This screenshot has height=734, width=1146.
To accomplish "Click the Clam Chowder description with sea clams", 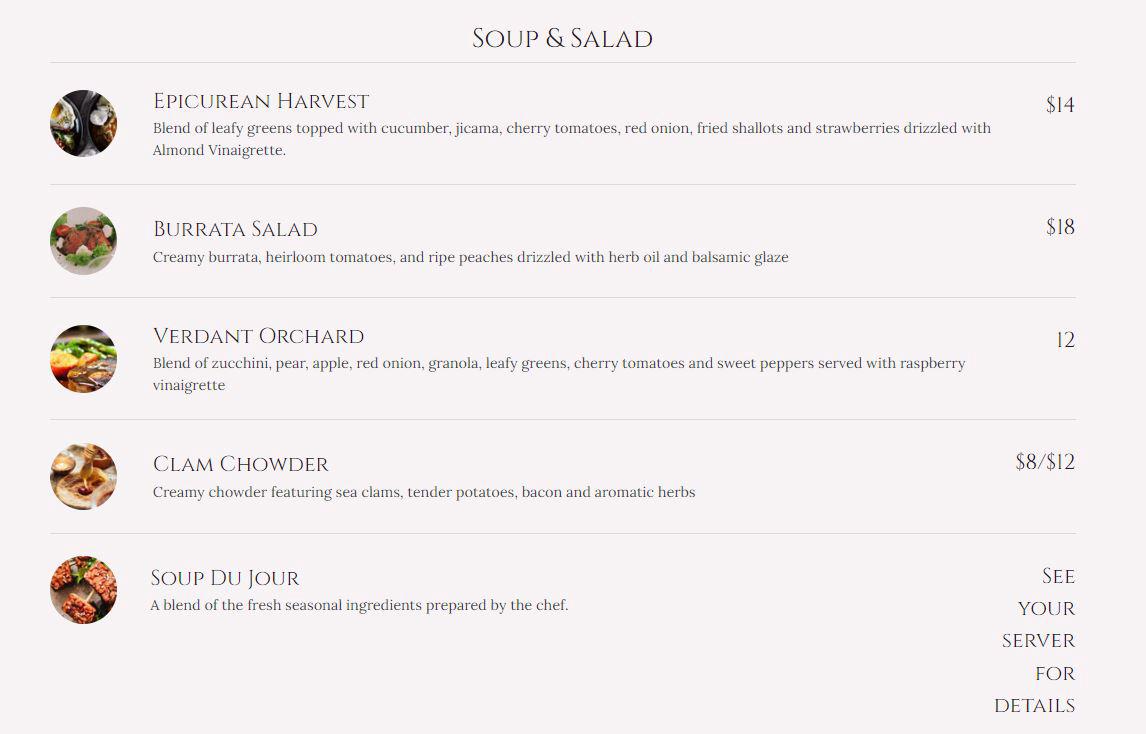I will click(x=423, y=492).
